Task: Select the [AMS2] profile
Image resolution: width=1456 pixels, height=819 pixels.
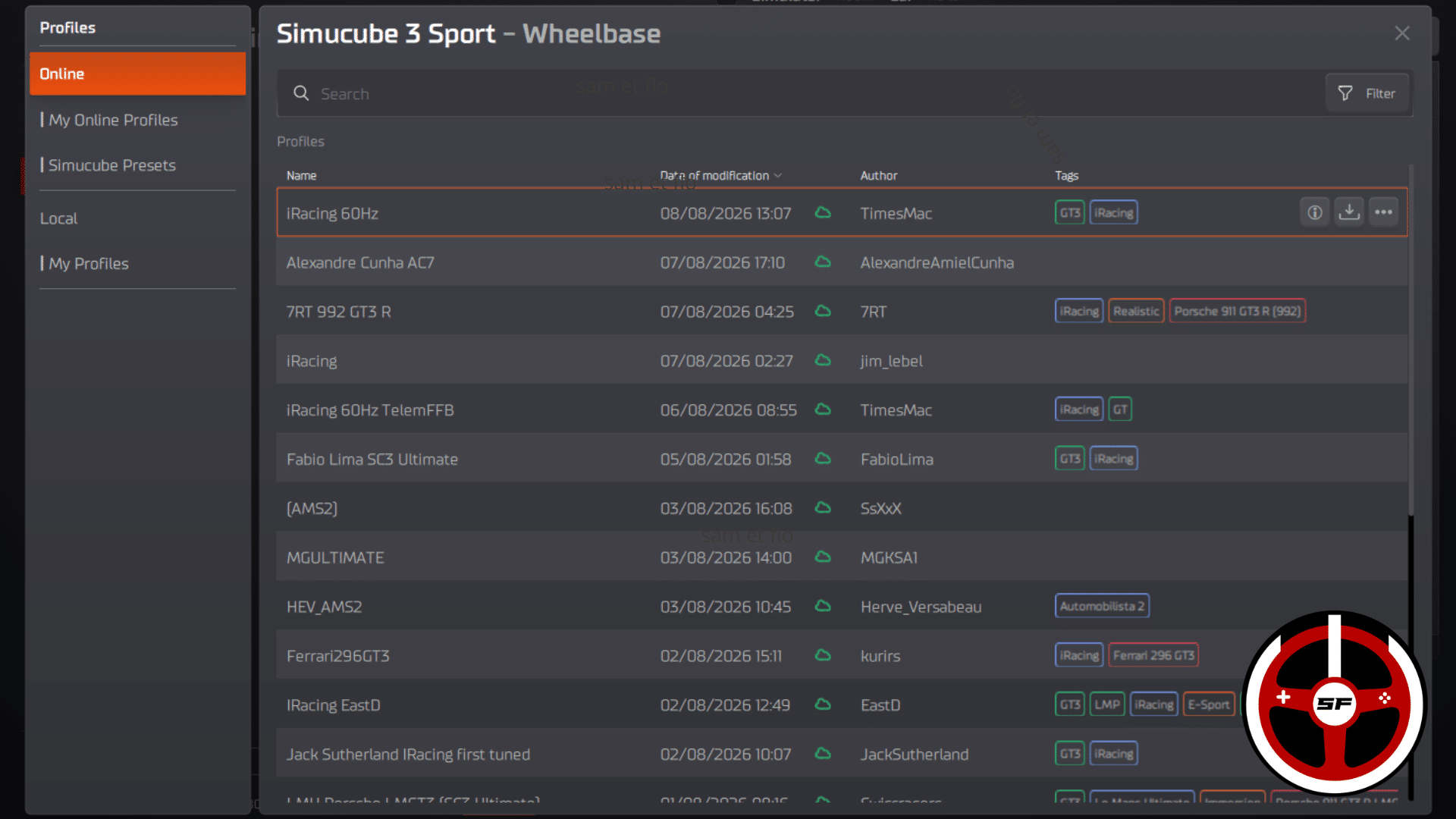Action: pyautogui.click(x=312, y=508)
